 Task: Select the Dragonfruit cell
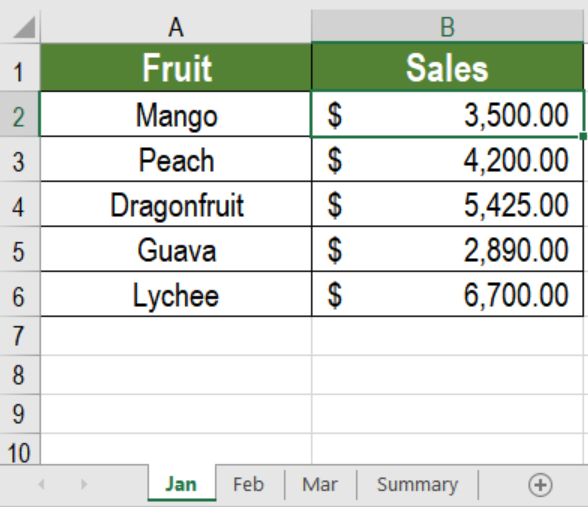176,204
